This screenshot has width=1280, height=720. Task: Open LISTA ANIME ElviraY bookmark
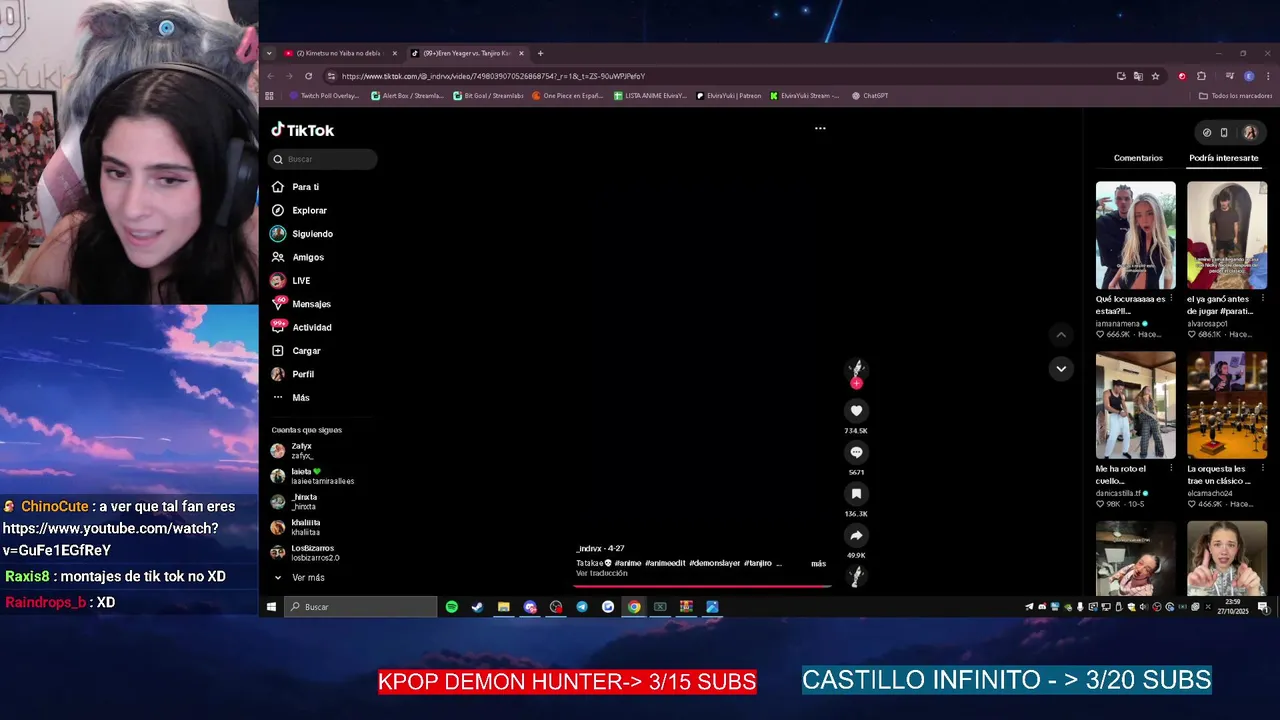(650, 96)
